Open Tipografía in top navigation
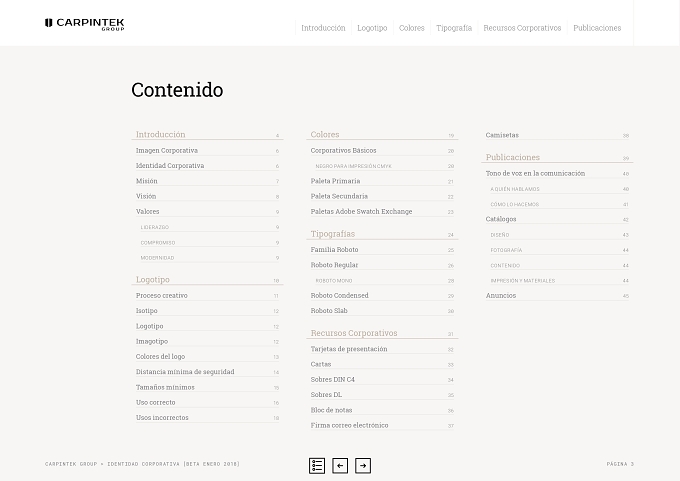This screenshot has height=481, width=680. click(454, 28)
